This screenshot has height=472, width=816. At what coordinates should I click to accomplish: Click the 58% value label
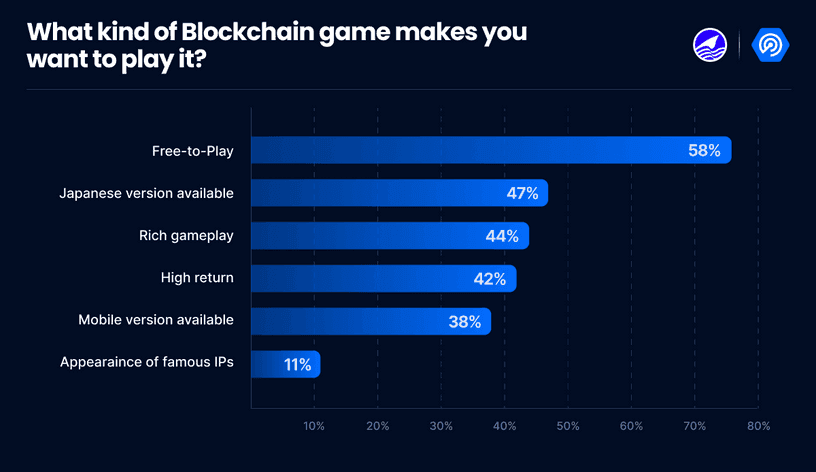[704, 151]
